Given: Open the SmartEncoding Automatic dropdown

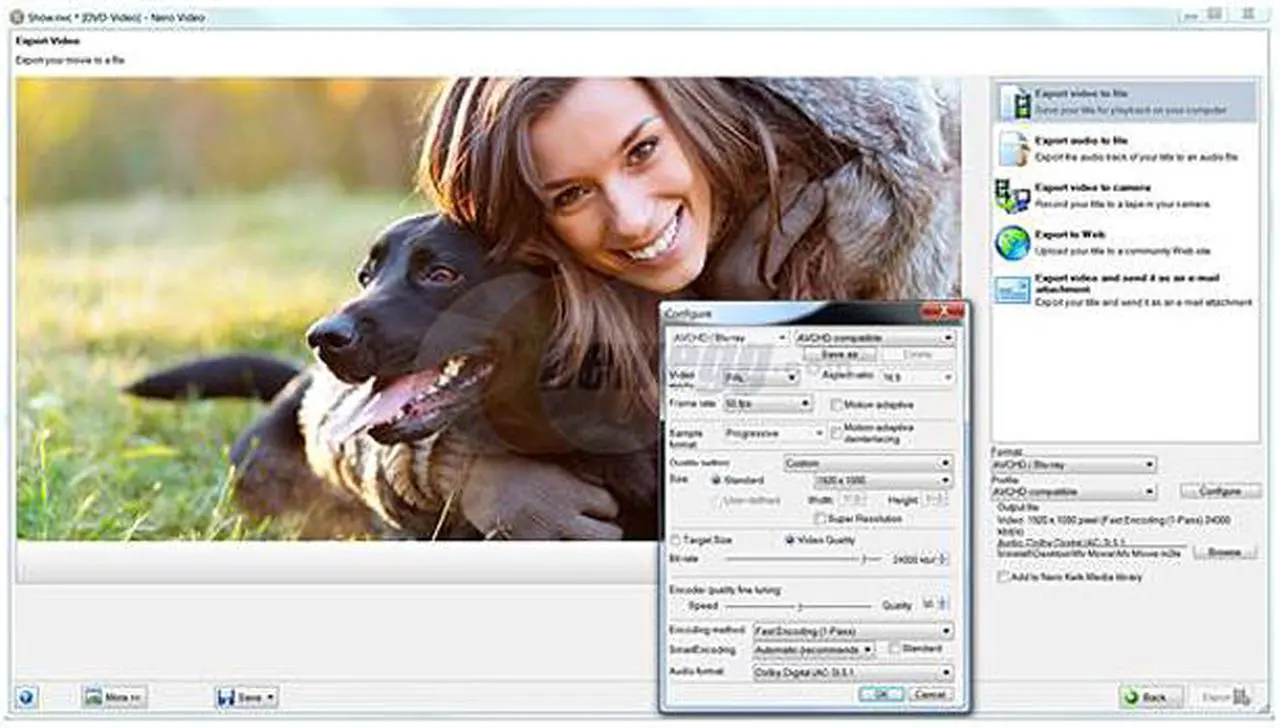Looking at the screenshot, I should pos(813,649).
